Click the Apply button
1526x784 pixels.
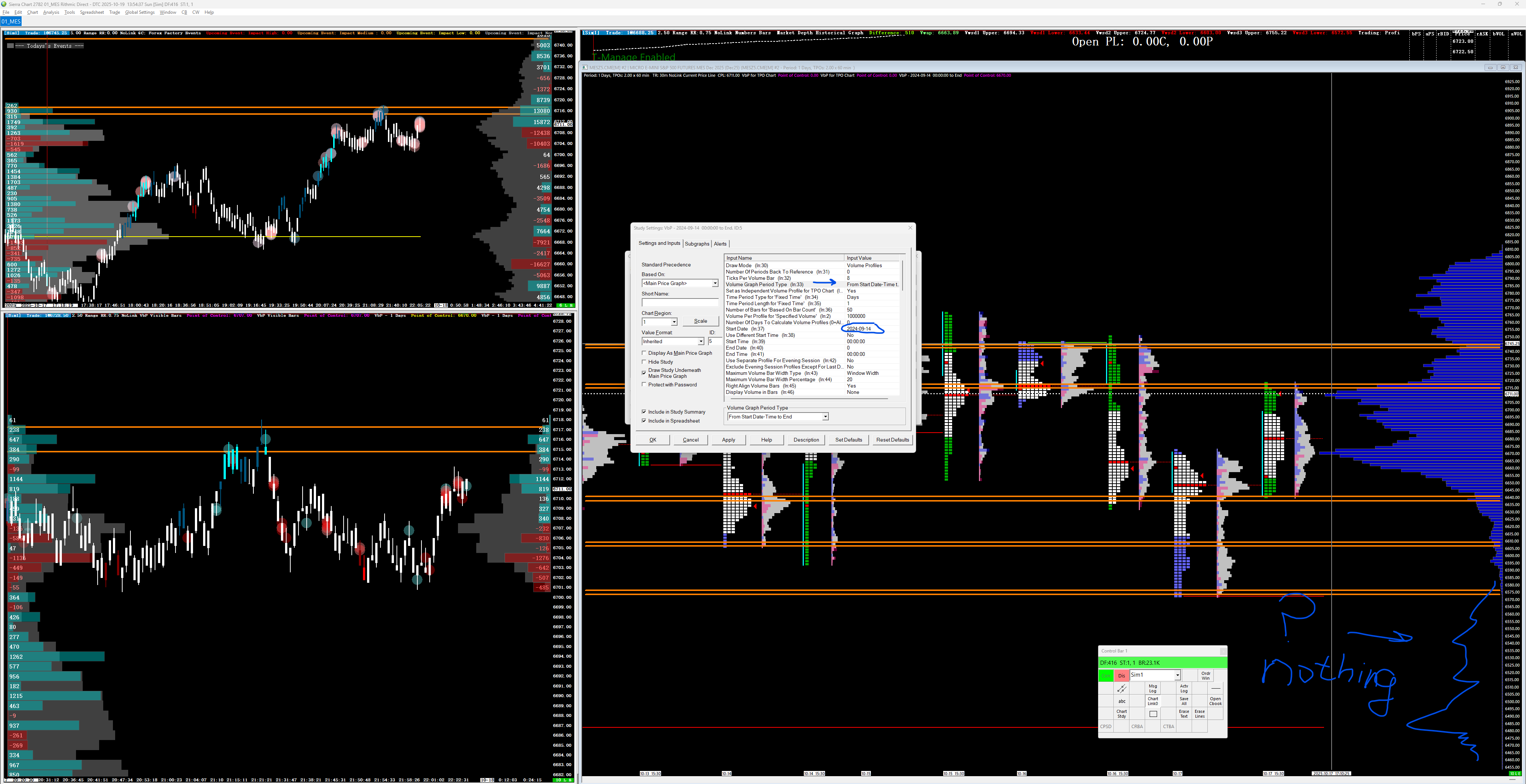728,440
